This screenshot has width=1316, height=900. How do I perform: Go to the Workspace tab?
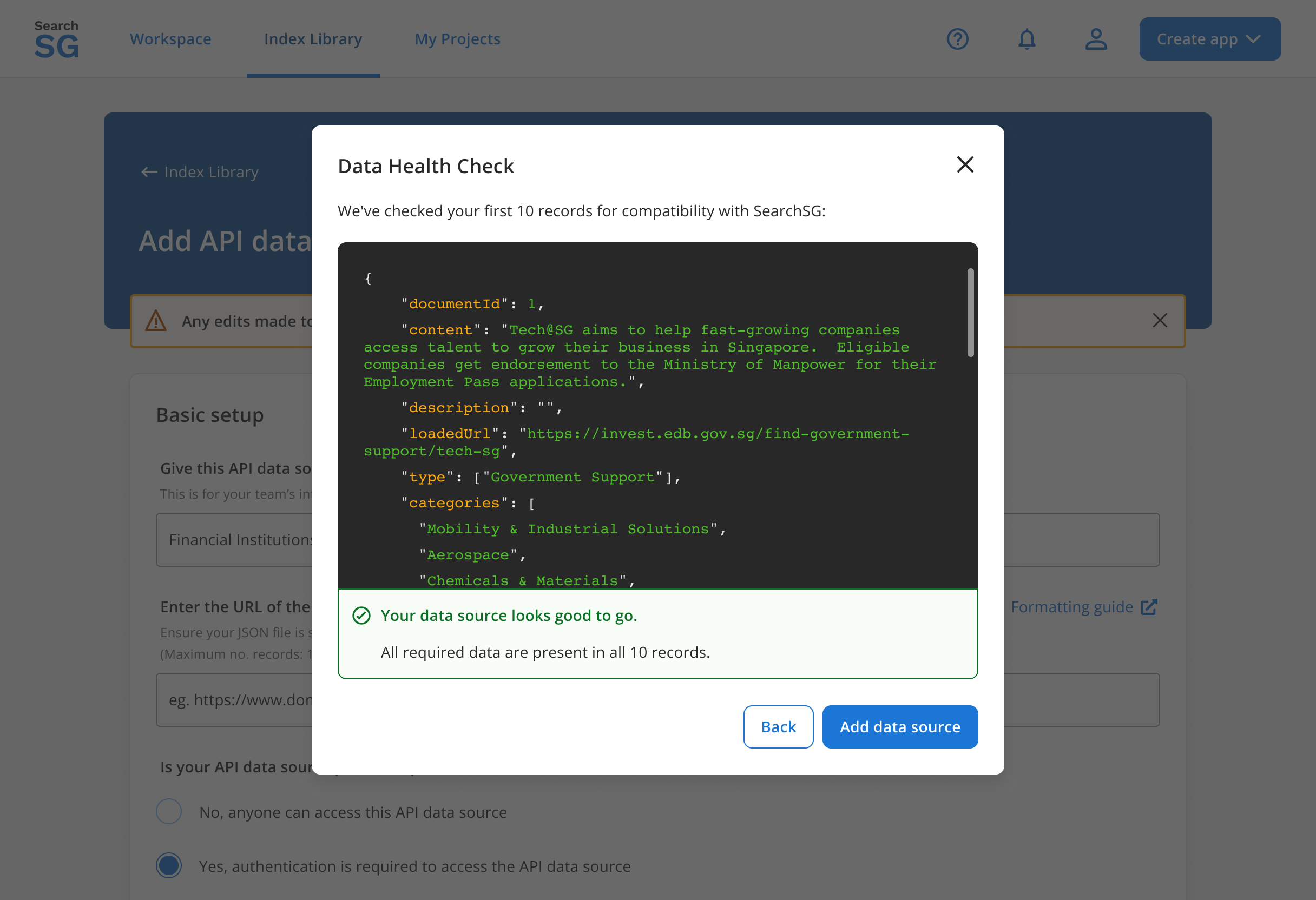click(x=170, y=39)
